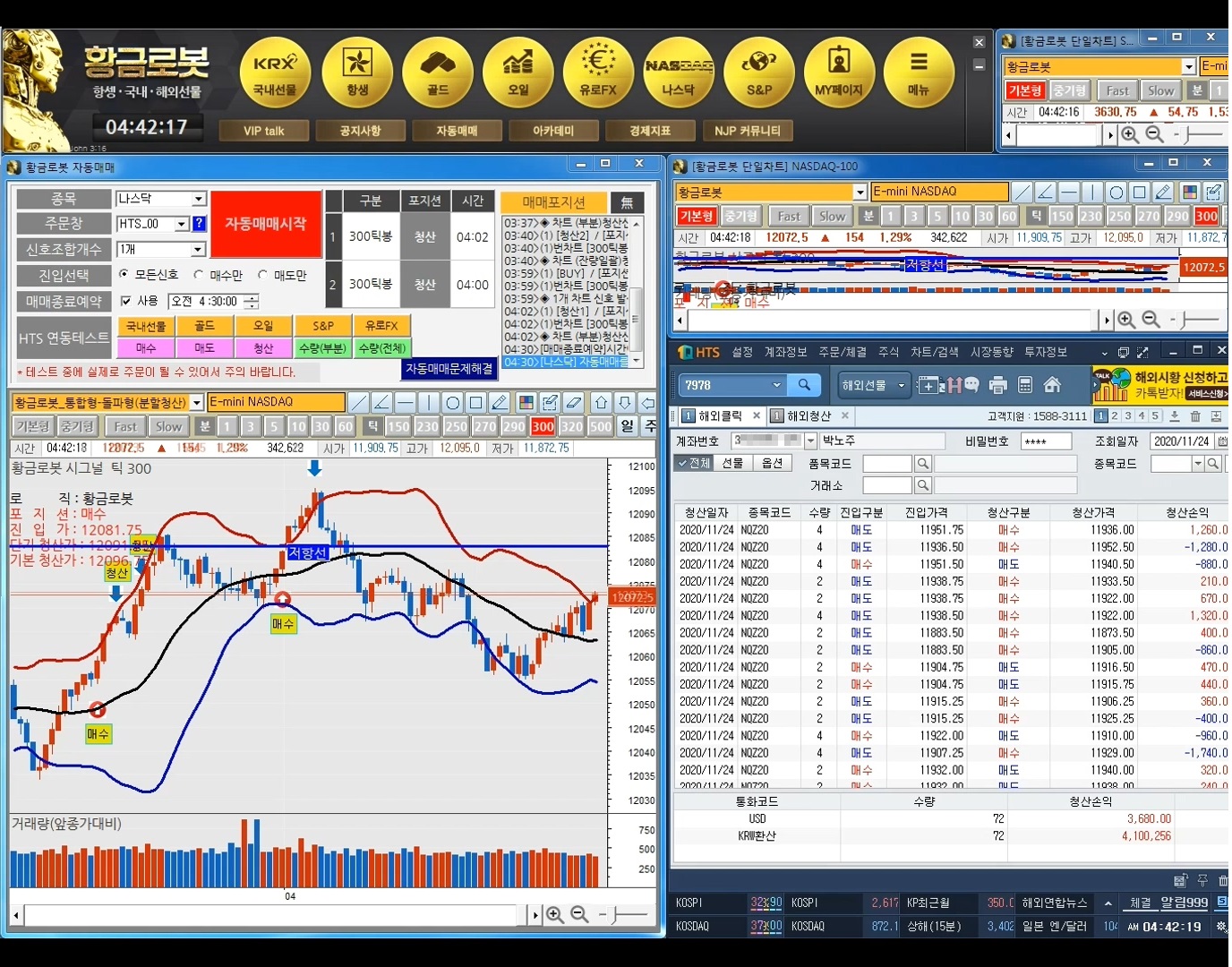Toggle the 선물 filter in HTS

point(732,463)
